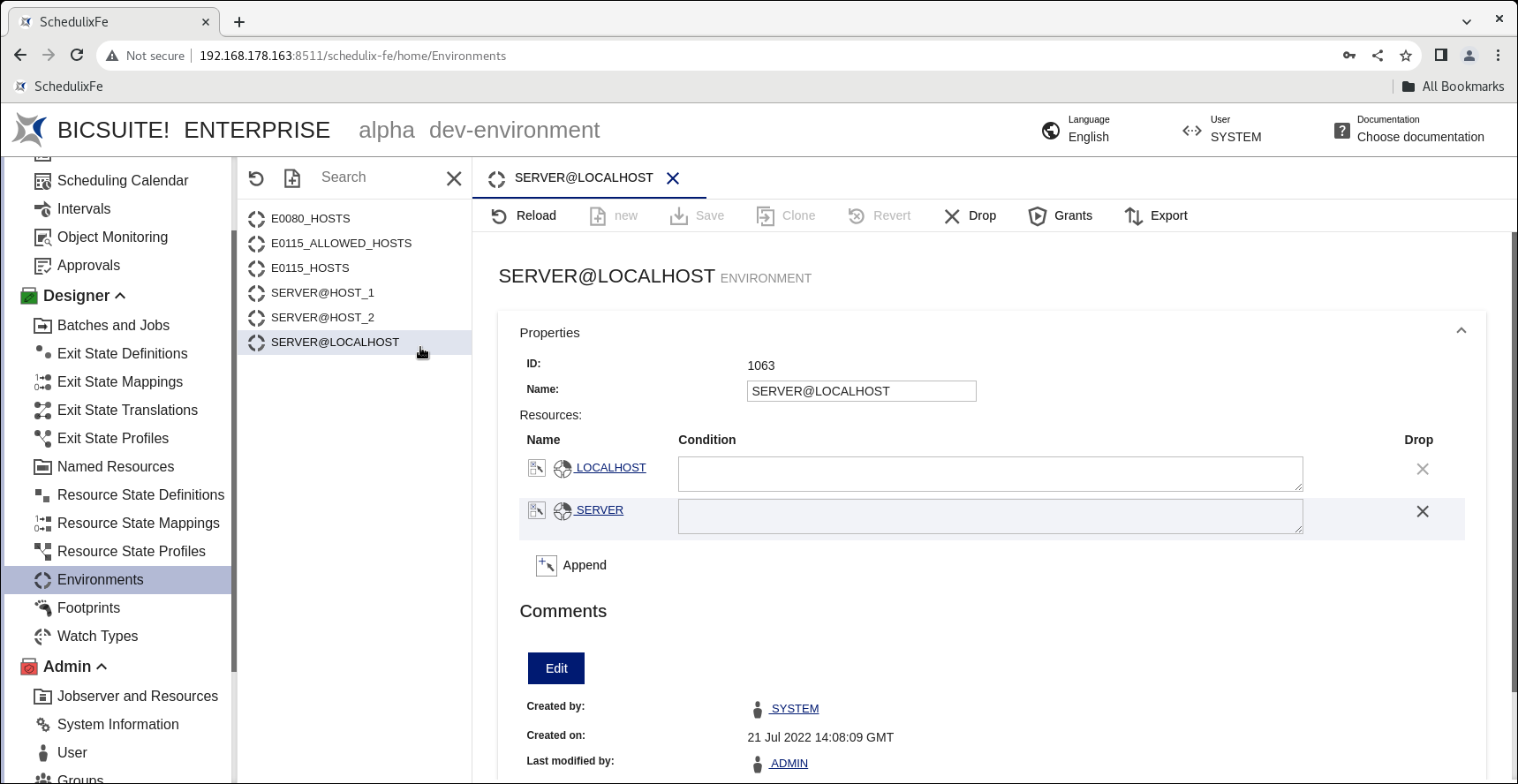The image size is (1518, 784).
Task: Click into the Name input field
Action: 861,391
